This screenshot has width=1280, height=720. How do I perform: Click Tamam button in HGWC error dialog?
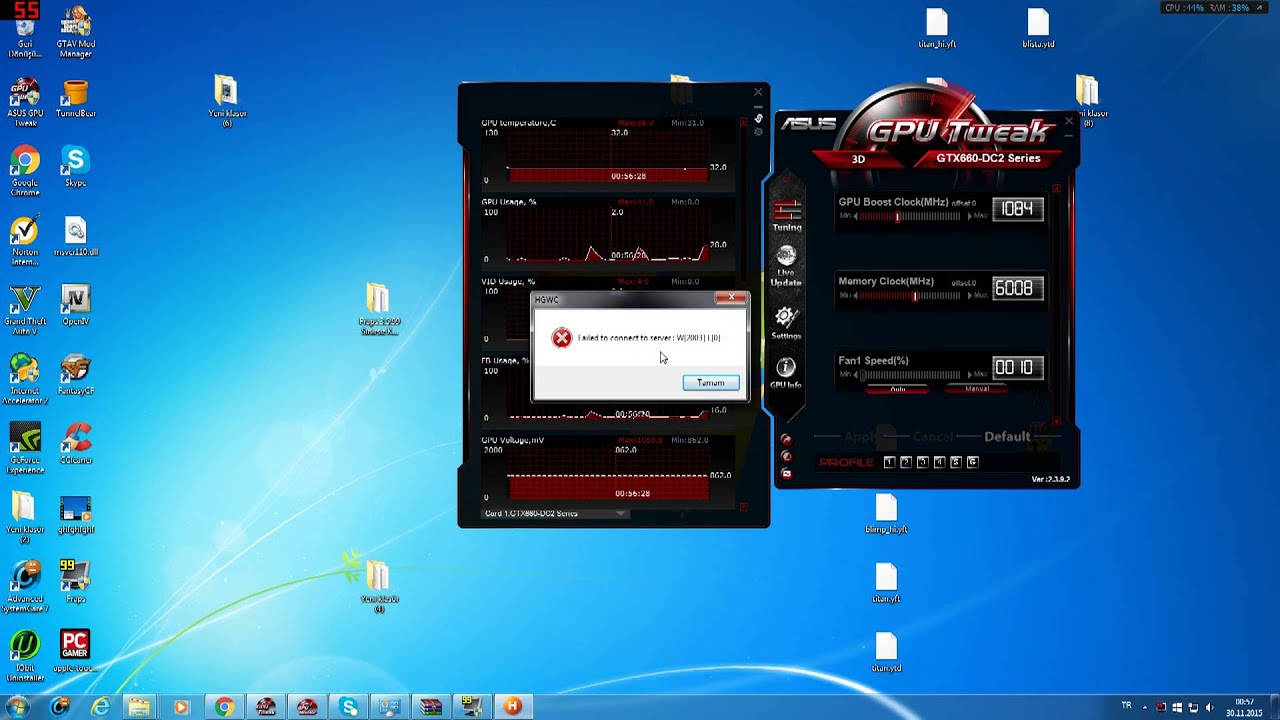pyautogui.click(x=711, y=383)
